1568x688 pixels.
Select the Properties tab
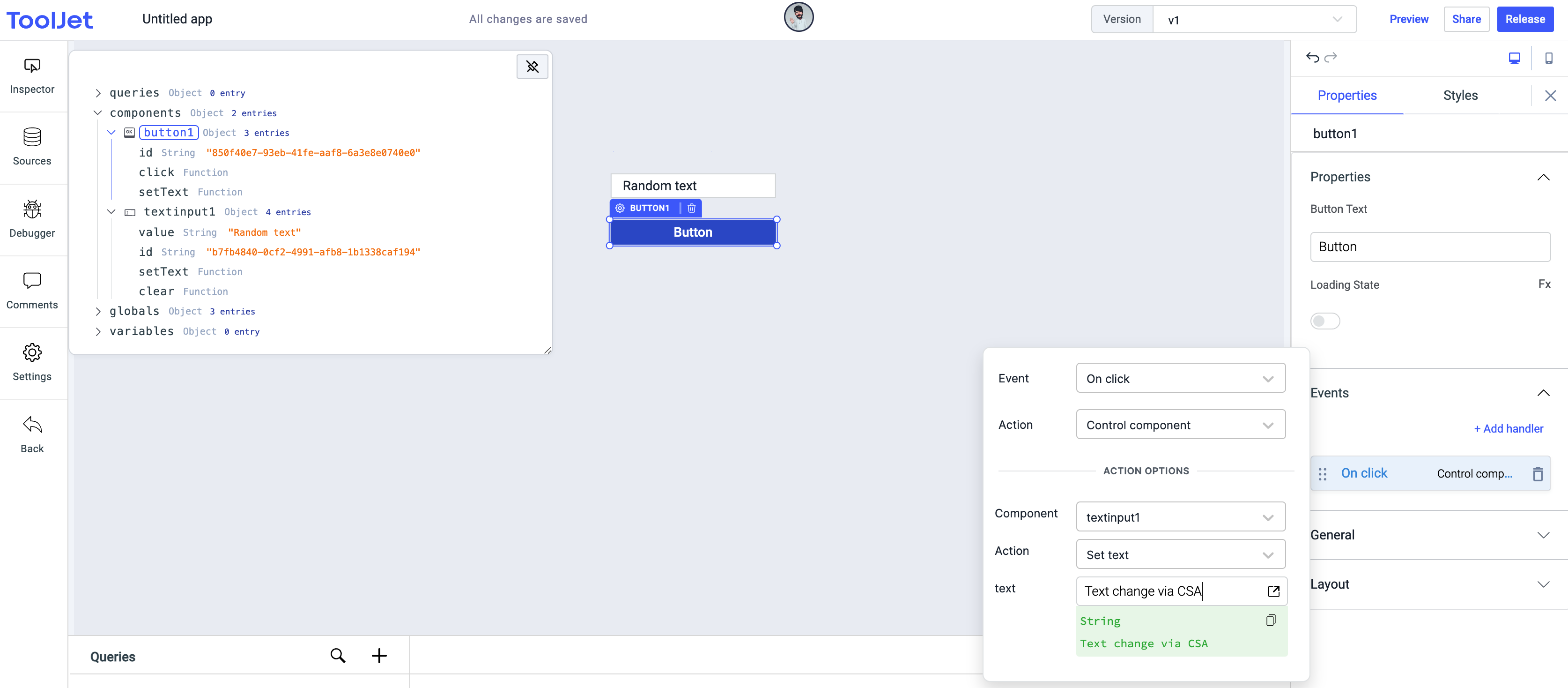[1346, 96]
